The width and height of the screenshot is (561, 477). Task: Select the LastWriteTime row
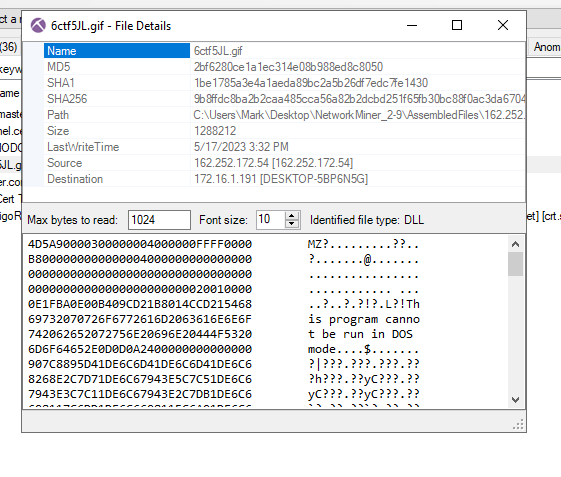pos(284,147)
